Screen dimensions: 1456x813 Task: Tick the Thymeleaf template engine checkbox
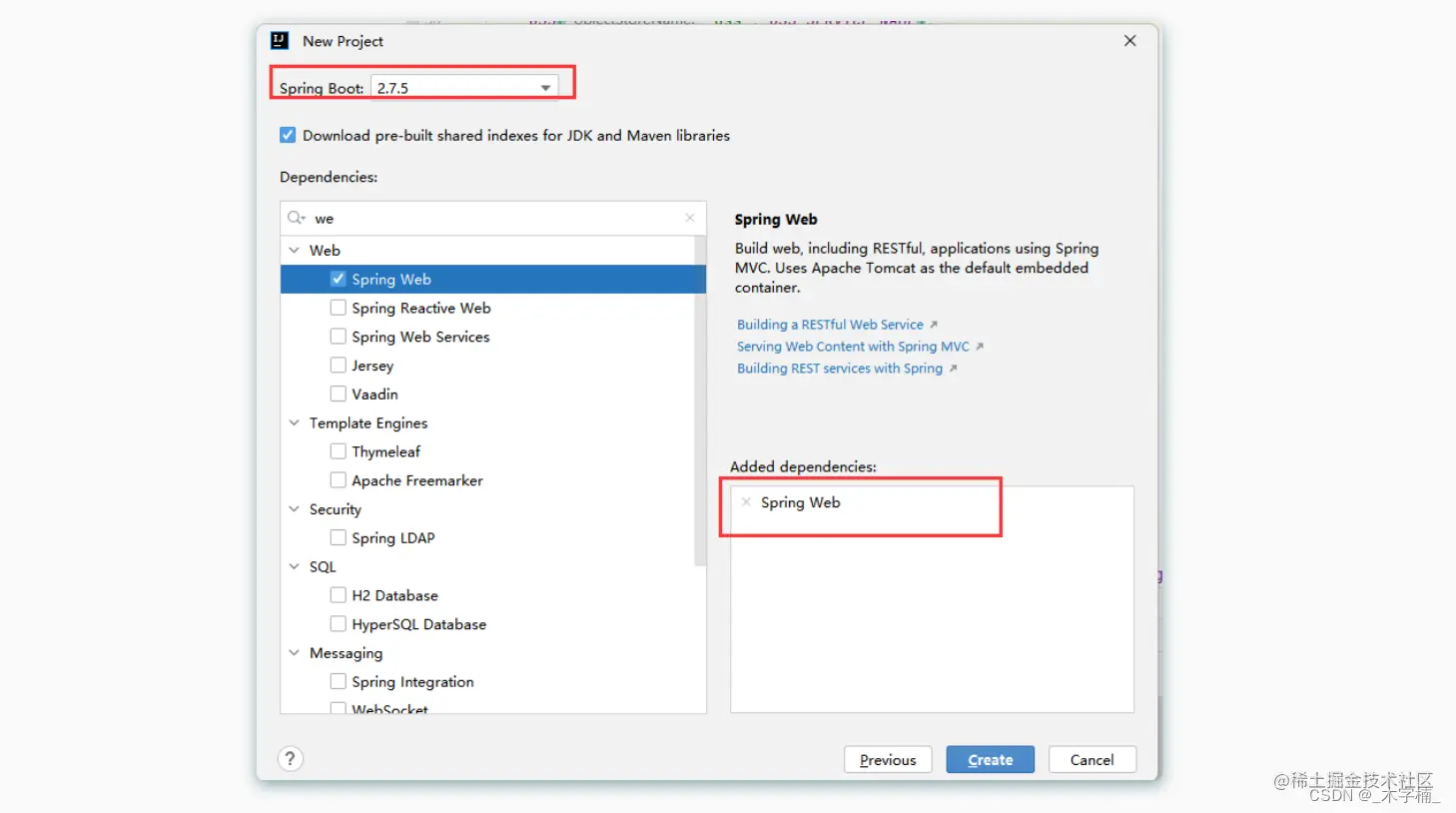pos(339,451)
